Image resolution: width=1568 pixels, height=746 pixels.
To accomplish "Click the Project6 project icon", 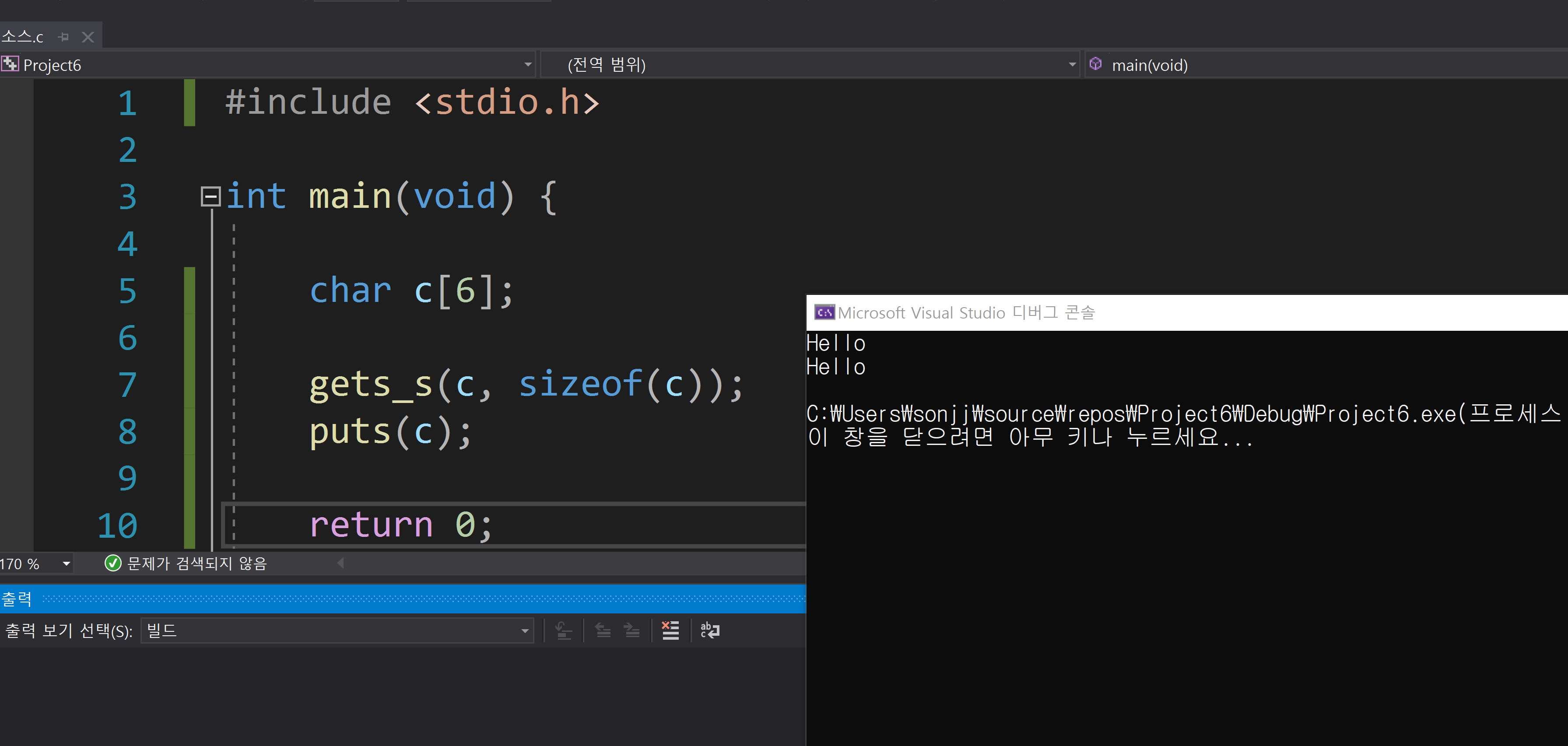I will (10, 64).
